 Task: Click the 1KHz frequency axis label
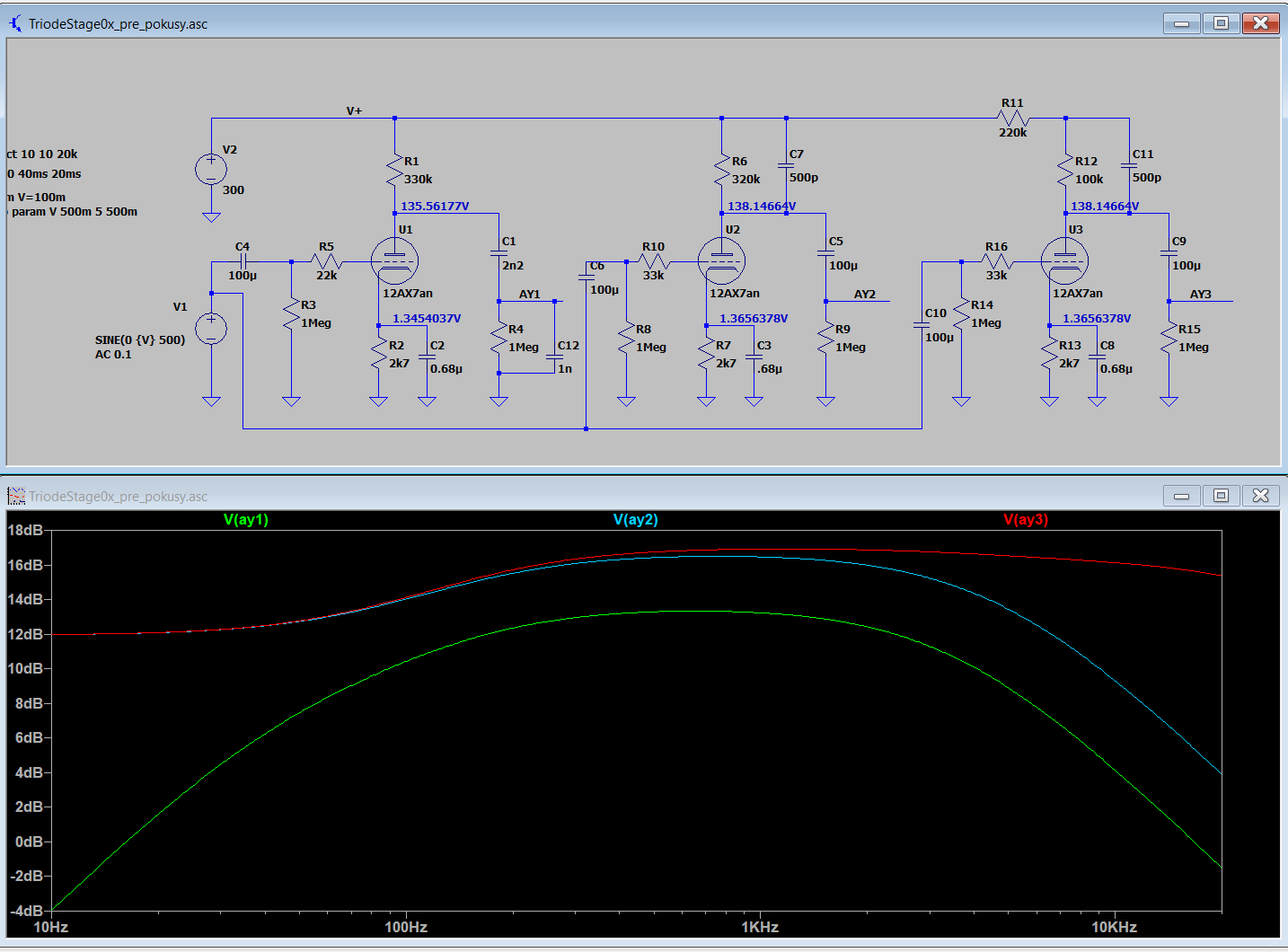coord(760,927)
